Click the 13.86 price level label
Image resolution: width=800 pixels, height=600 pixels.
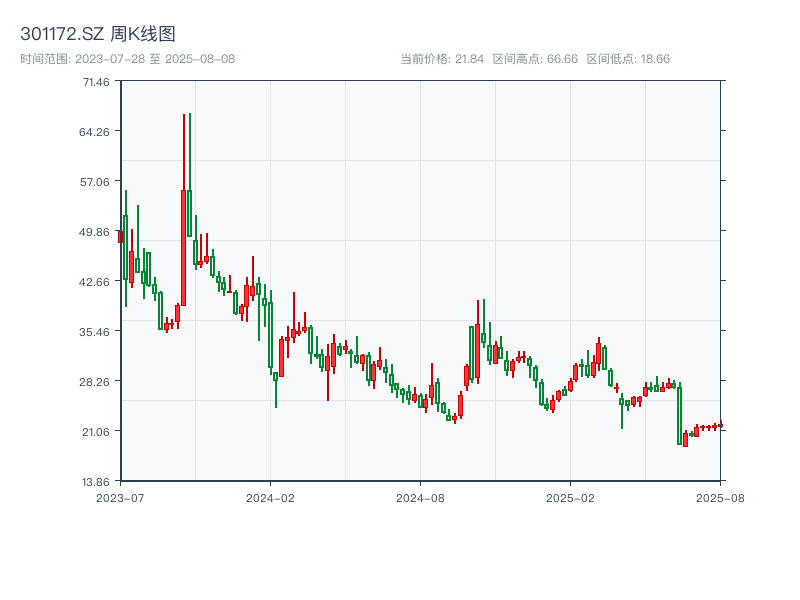tap(96, 481)
